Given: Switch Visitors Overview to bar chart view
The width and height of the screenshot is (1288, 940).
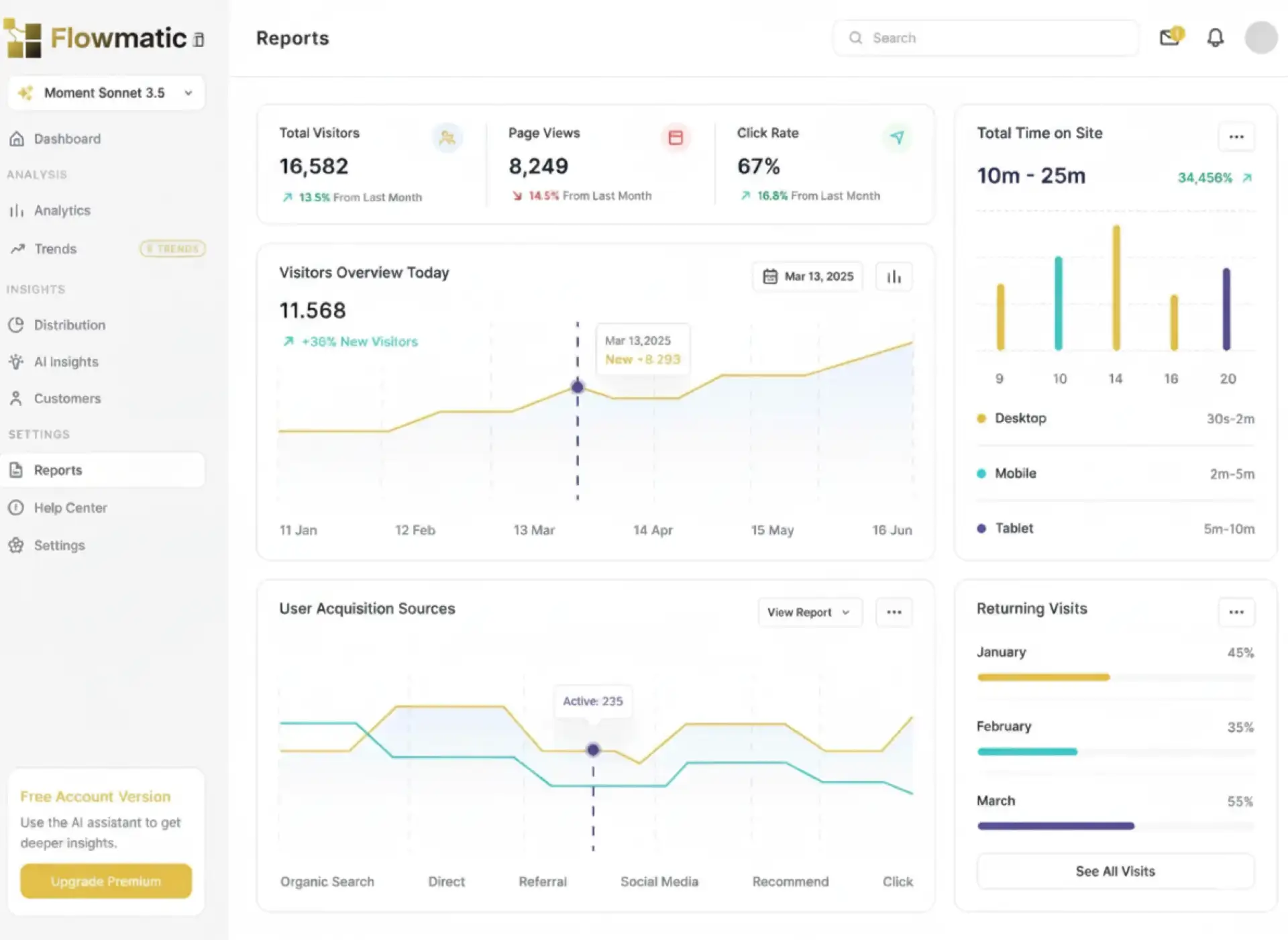Looking at the screenshot, I should [x=894, y=276].
